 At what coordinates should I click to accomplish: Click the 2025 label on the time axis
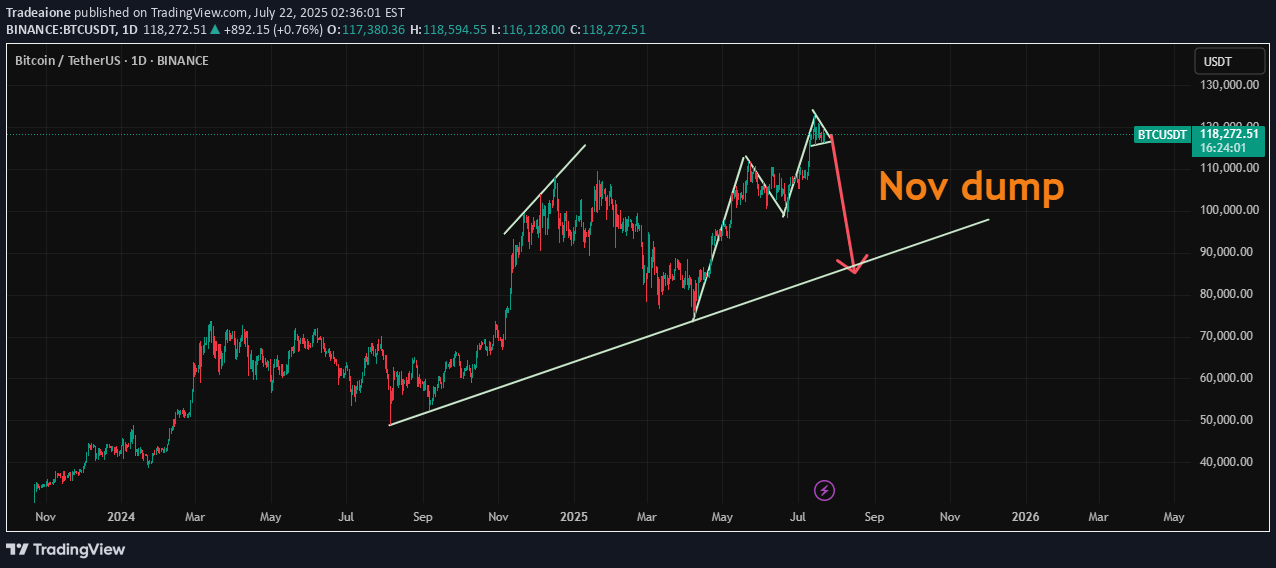click(573, 517)
